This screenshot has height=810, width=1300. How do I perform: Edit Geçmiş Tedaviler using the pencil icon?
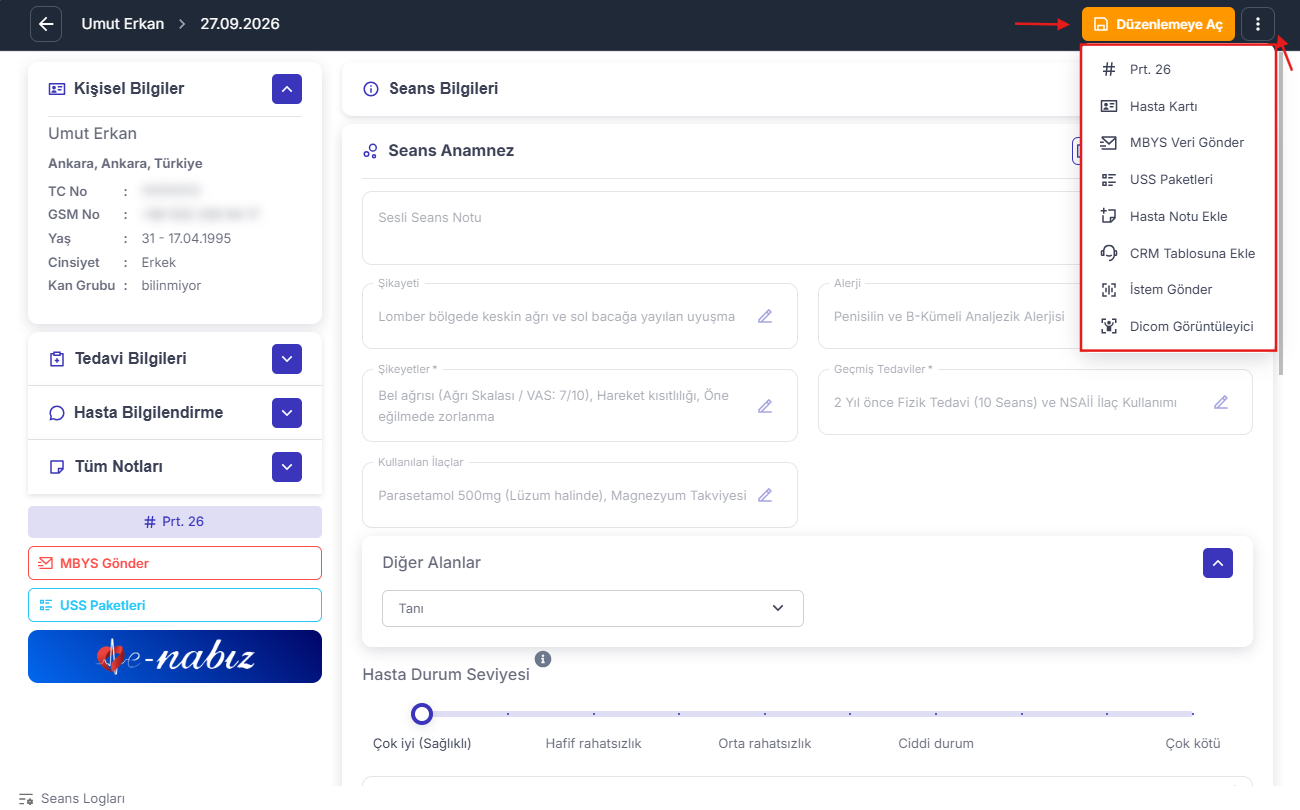coord(1221,402)
